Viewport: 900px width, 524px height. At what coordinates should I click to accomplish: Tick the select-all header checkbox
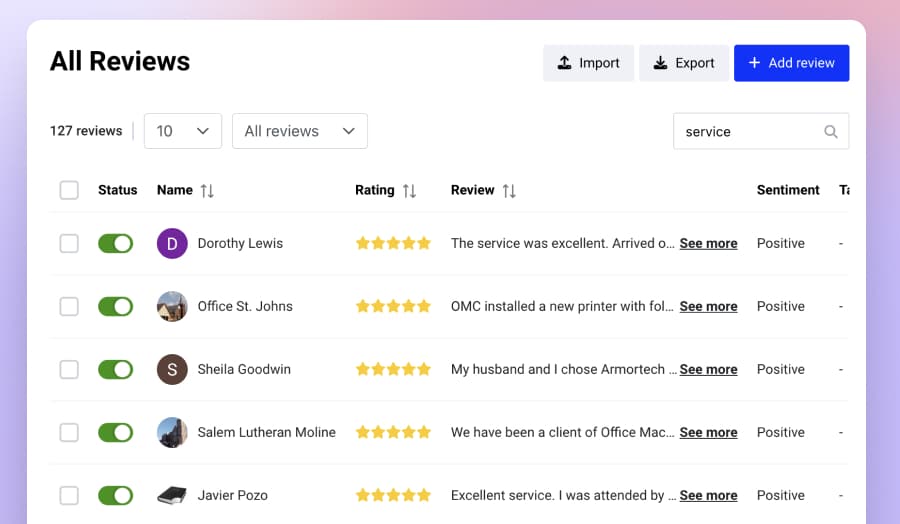pyautogui.click(x=69, y=190)
